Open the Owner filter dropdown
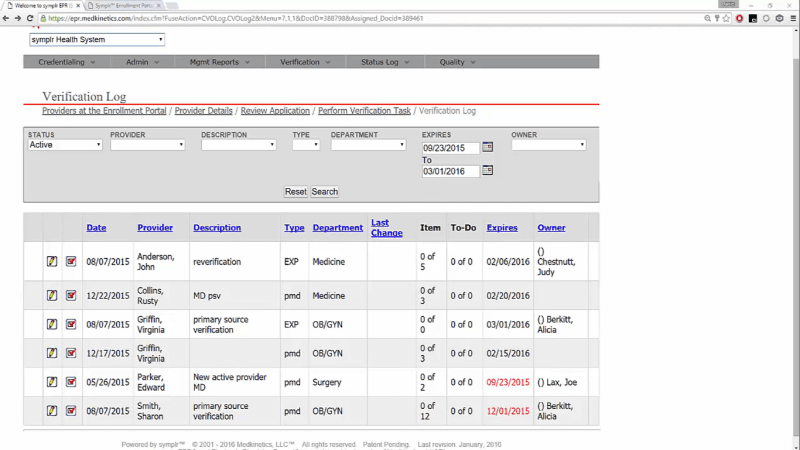This screenshot has width=800, height=450. 548,145
